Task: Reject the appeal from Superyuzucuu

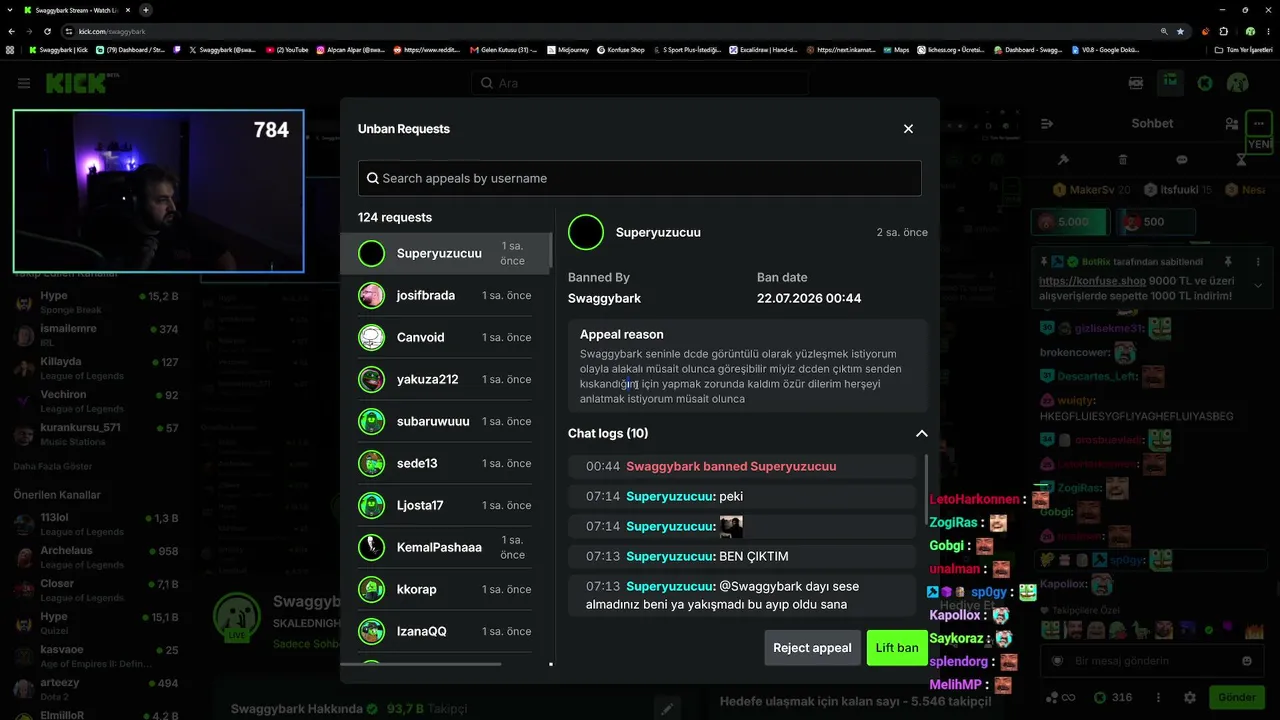Action: (x=812, y=648)
